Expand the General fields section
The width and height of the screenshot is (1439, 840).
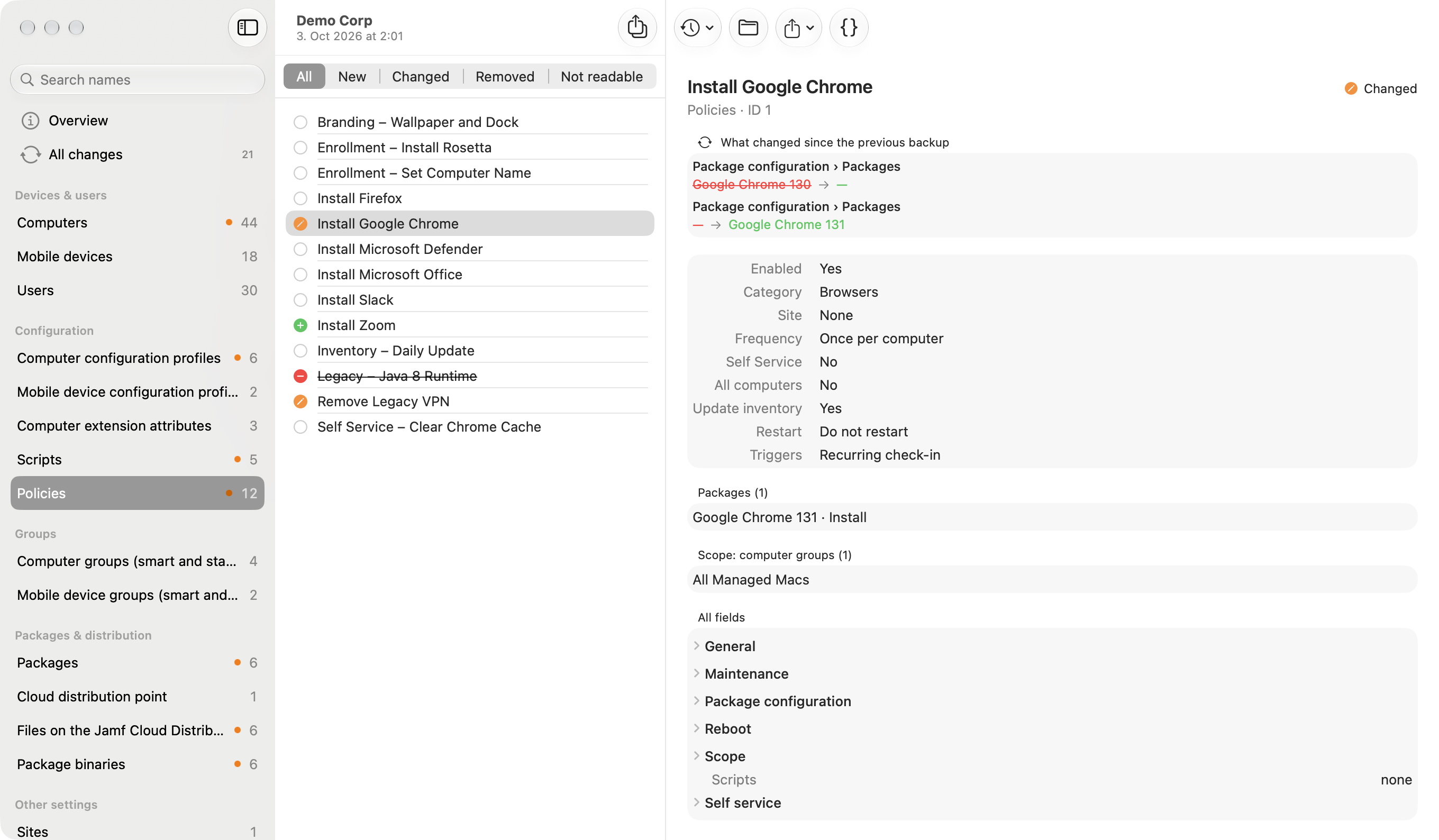click(x=697, y=646)
